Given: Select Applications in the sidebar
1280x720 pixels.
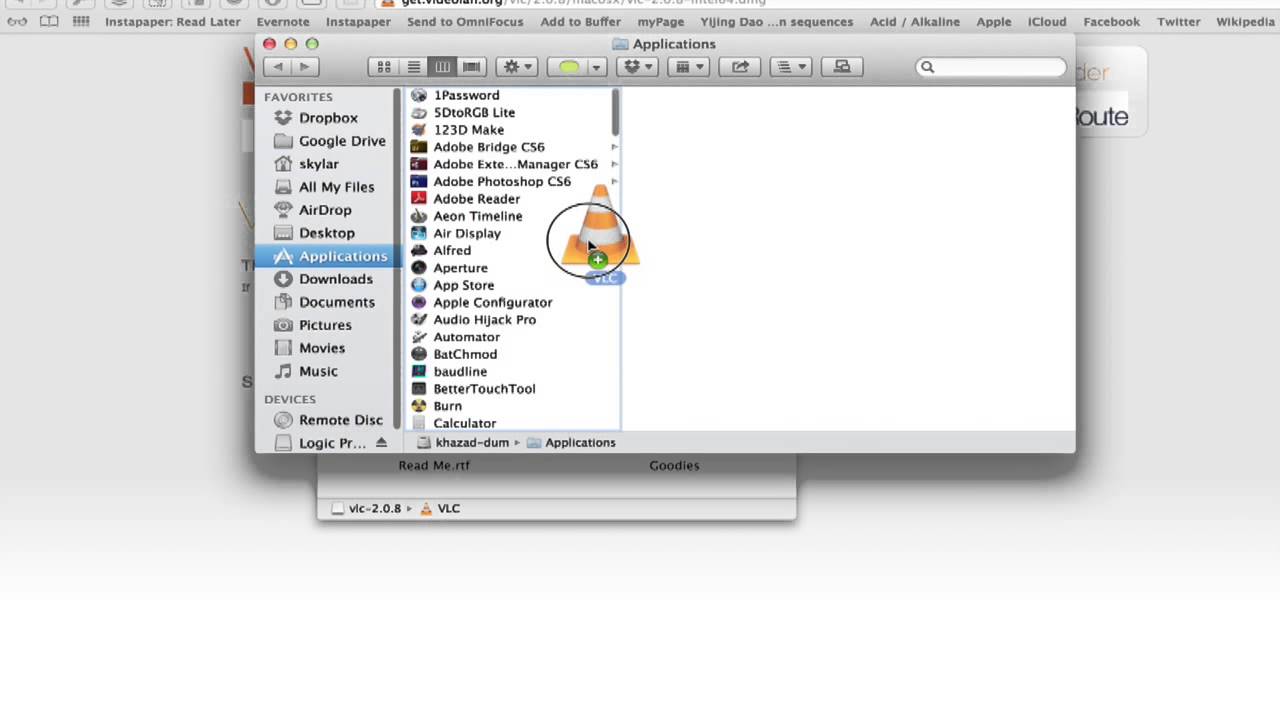Looking at the screenshot, I should coord(328,256).
